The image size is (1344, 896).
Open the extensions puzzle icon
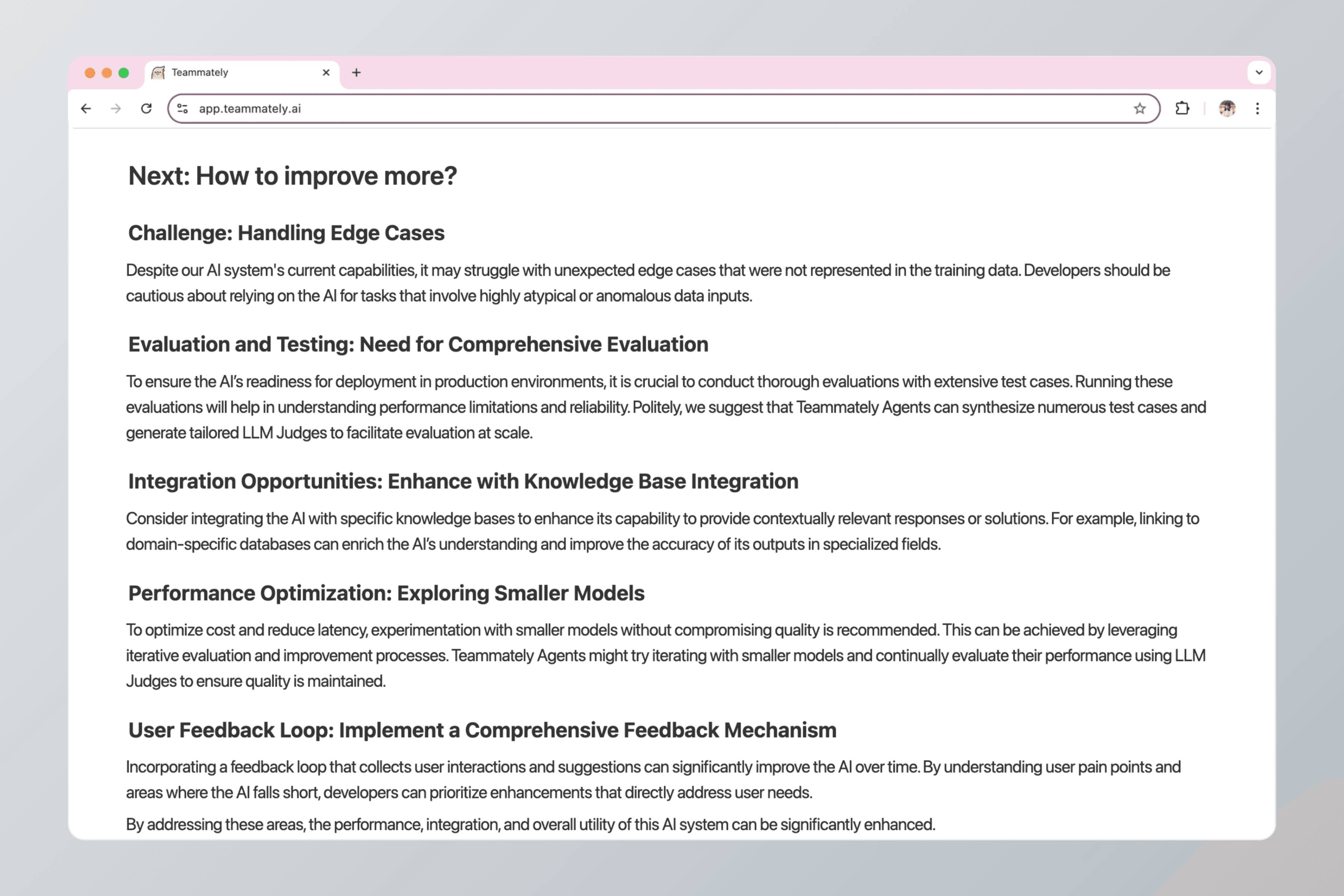[x=1182, y=109]
